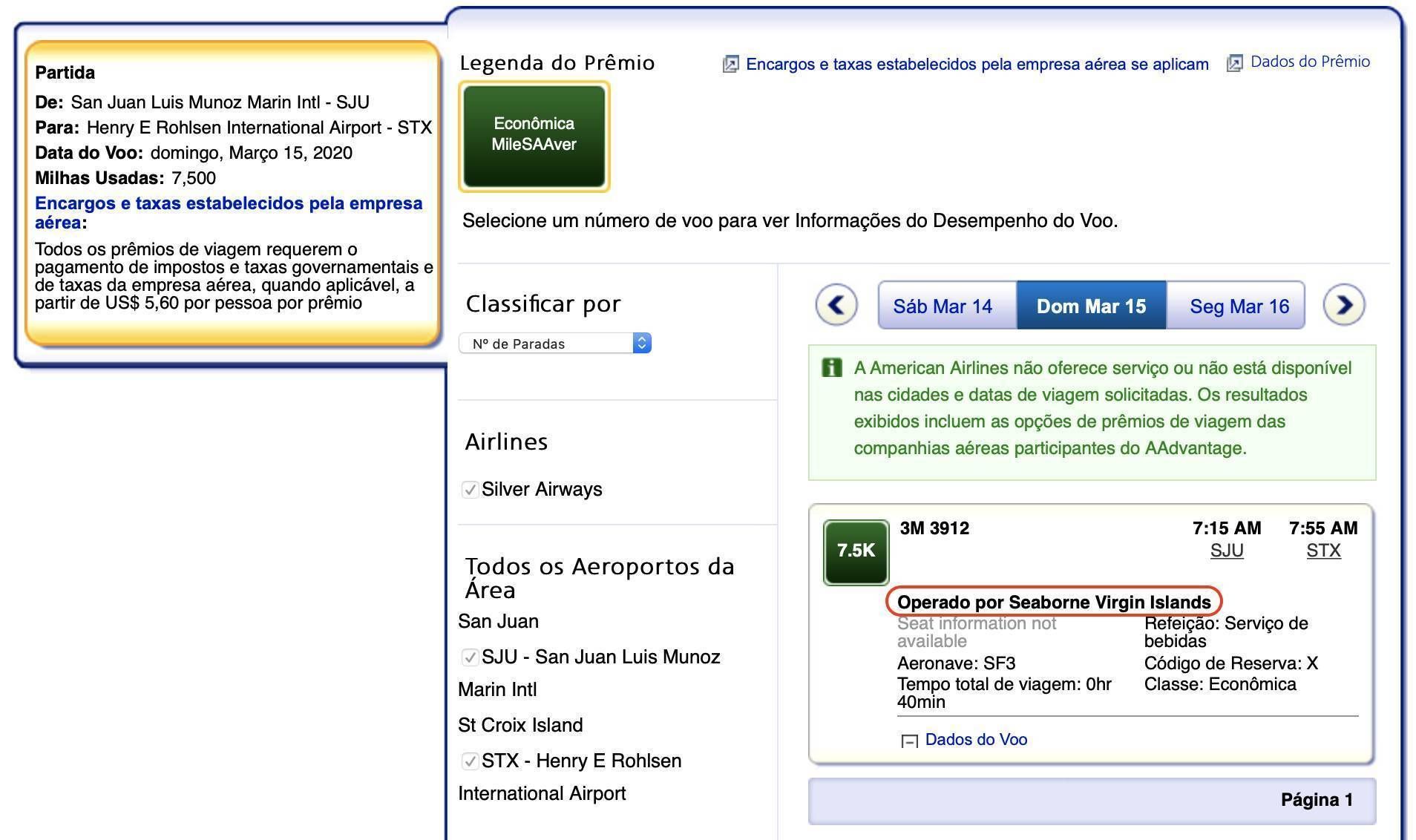Click 'Classe: Econômica' text
This screenshot has height=840, width=1416.
coord(1220,684)
